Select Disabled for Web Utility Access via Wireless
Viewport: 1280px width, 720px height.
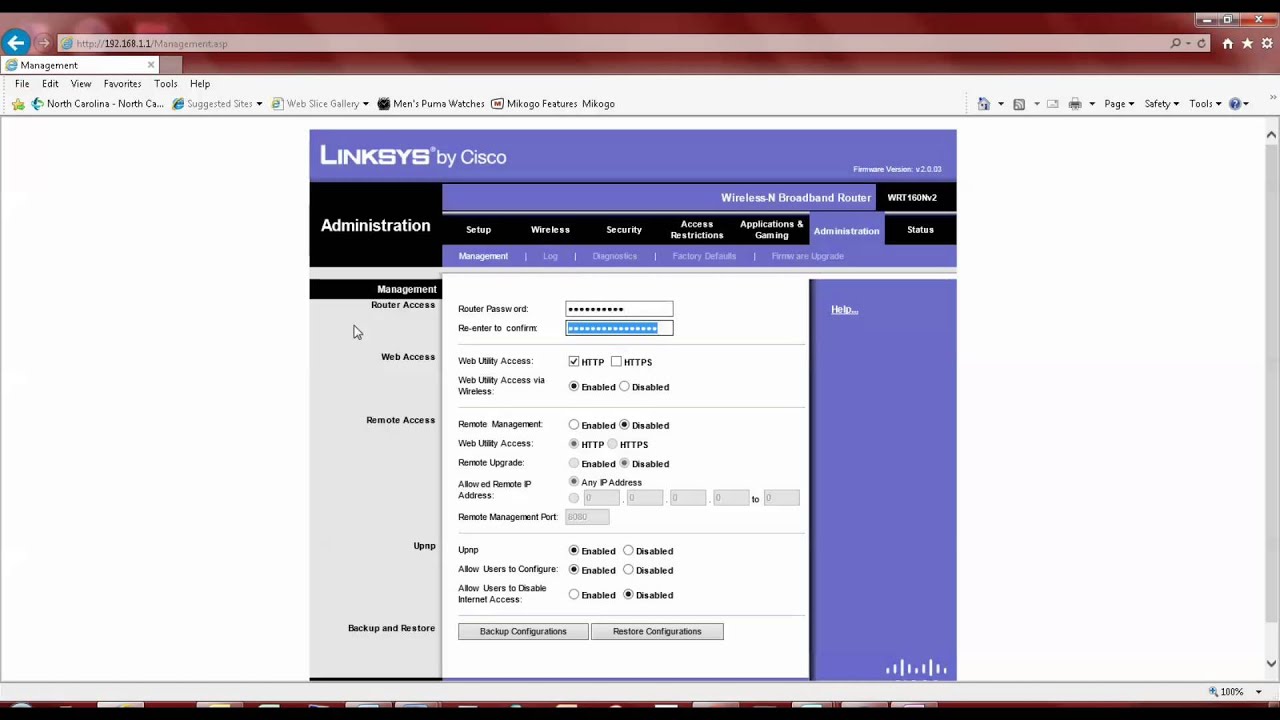pos(624,386)
